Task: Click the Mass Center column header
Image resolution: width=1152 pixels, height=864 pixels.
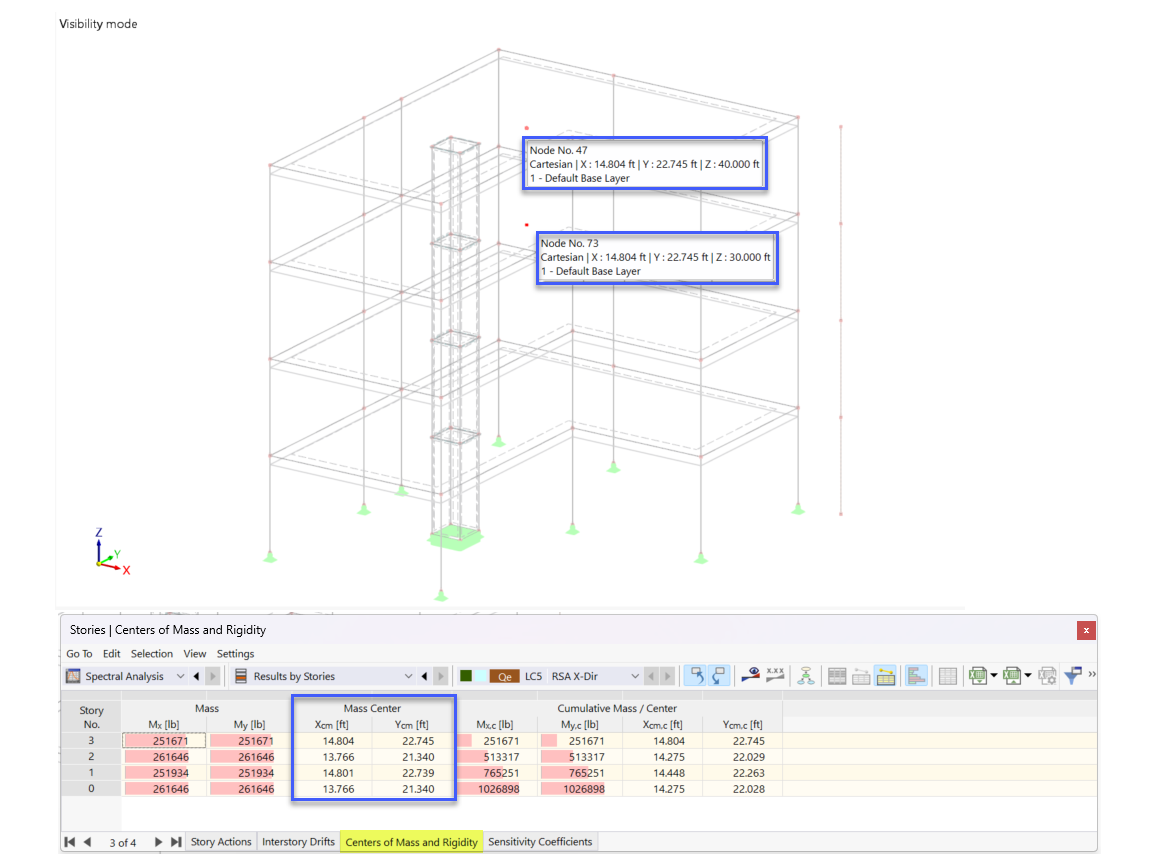Action: tap(372, 708)
